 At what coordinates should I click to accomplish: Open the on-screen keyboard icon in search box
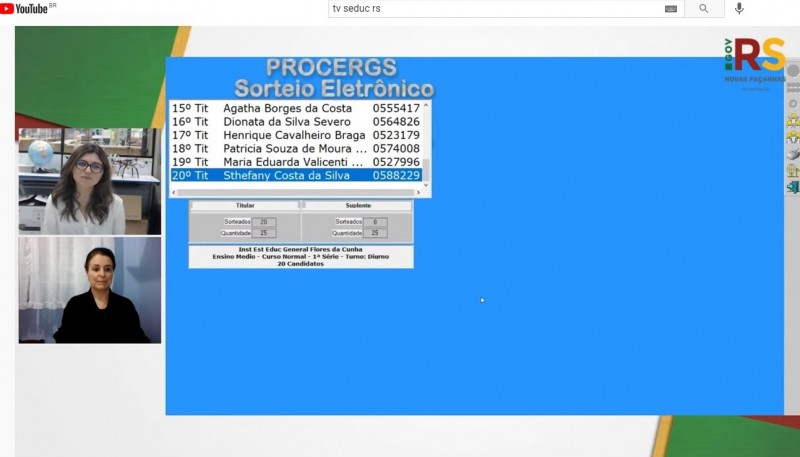pyautogui.click(x=670, y=9)
